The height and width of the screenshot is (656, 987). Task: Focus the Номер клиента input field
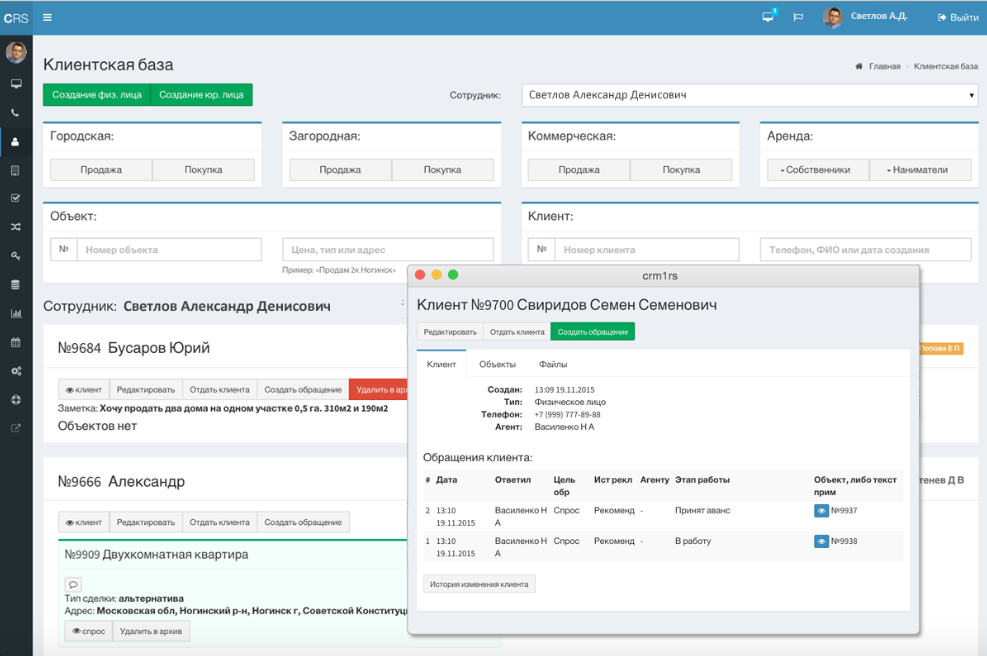tap(647, 249)
